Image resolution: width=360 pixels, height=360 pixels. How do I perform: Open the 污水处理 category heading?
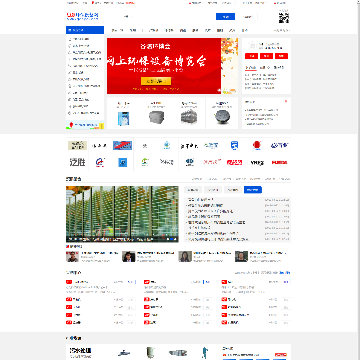click(x=80, y=350)
